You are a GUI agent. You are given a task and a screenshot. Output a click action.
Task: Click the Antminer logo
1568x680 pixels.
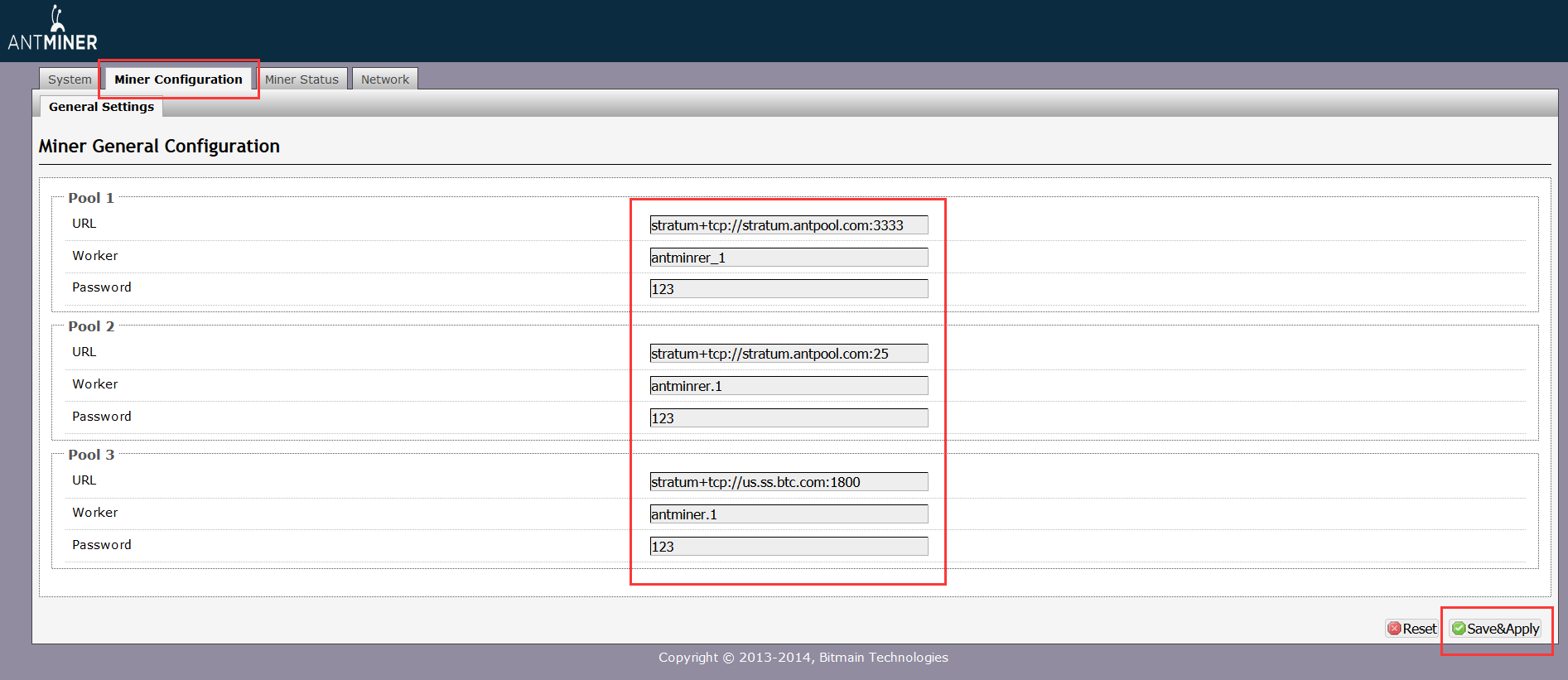coord(53,29)
